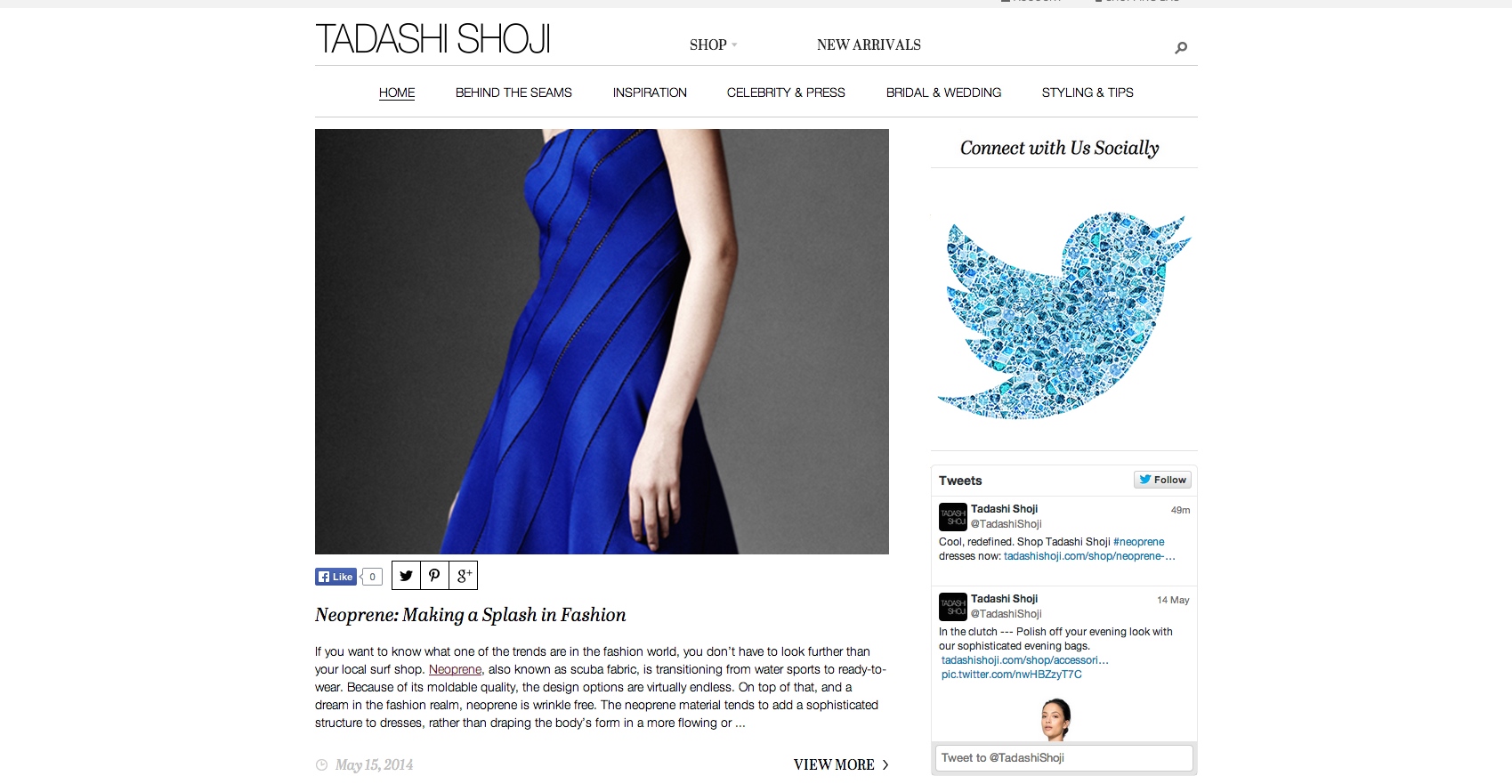Click the Tadashi Shoji avatar in the first tweet
This screenshot has height=784, width=1512.
click(953, 517)
